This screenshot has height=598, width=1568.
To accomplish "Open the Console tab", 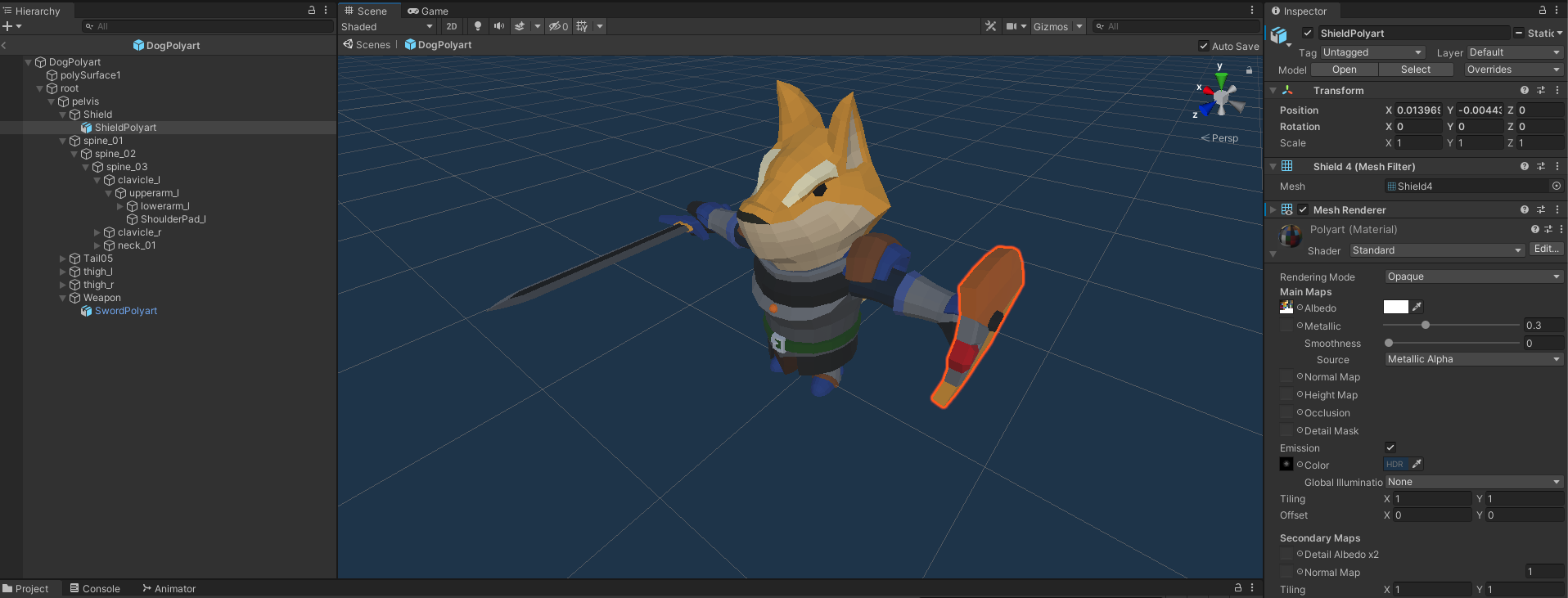I will pos(95,588).
